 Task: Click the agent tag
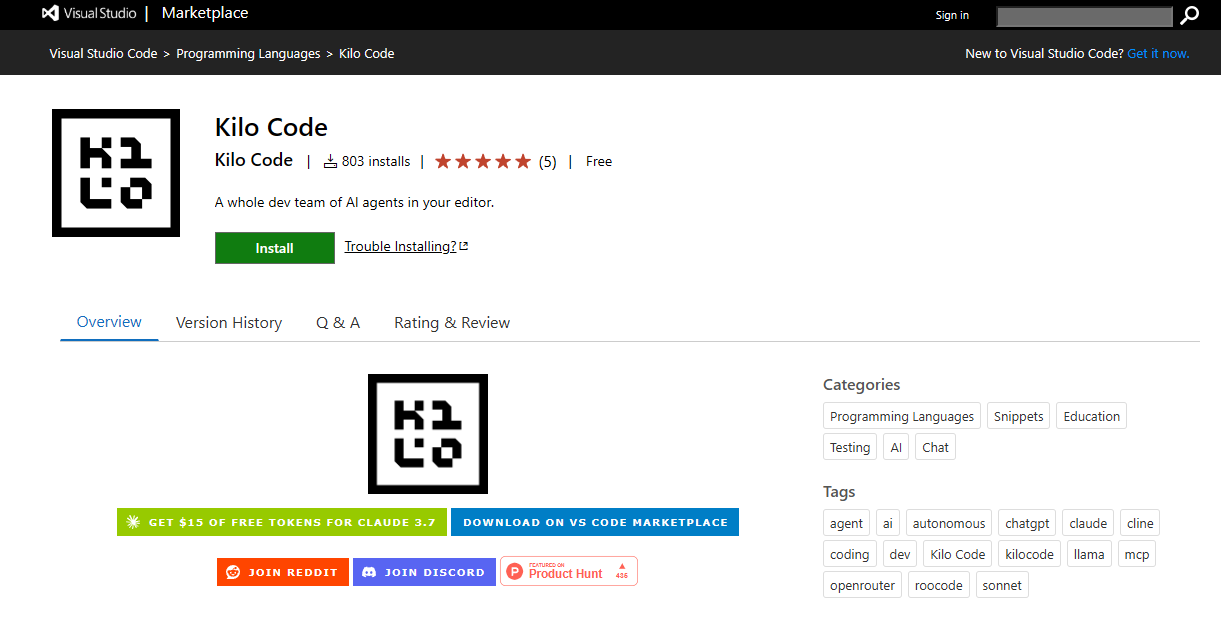click(x=846, y=523)
